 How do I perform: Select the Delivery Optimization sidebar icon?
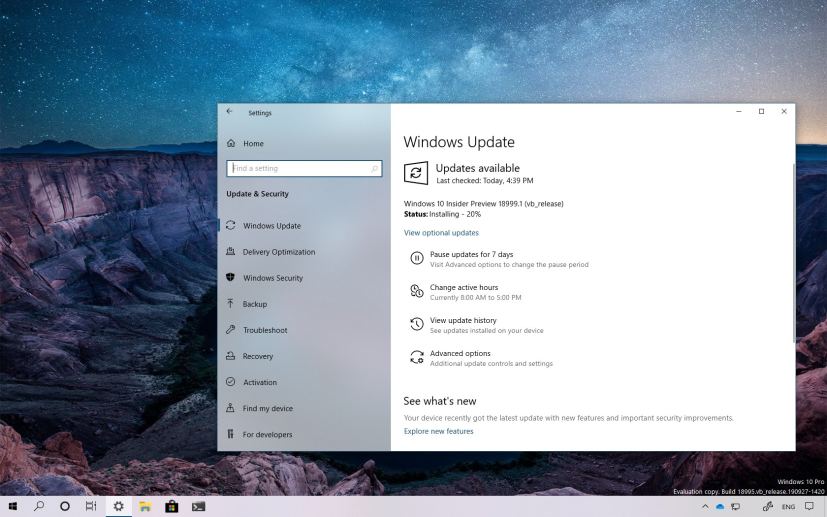click(230, 252)
